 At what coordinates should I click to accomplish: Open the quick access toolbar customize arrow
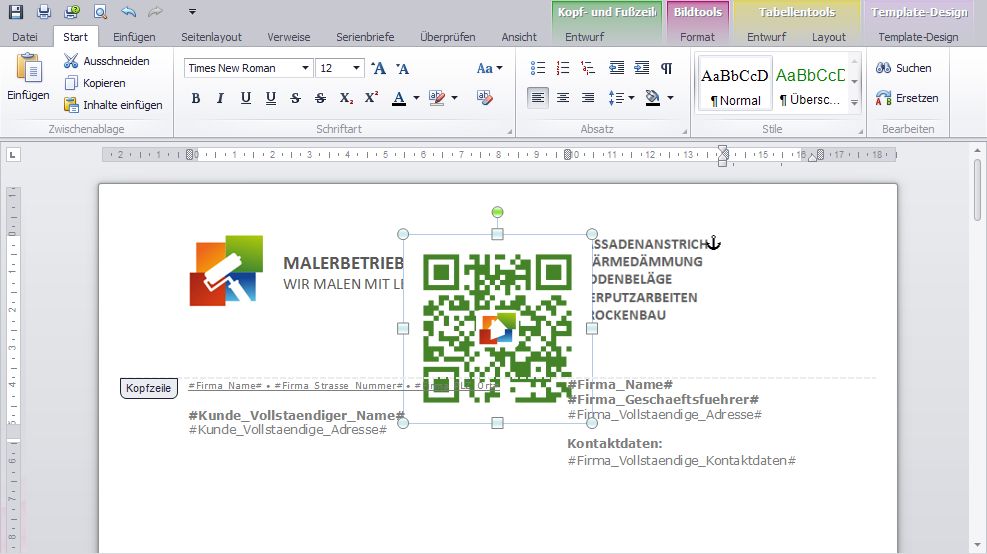[x=193, y=11]
